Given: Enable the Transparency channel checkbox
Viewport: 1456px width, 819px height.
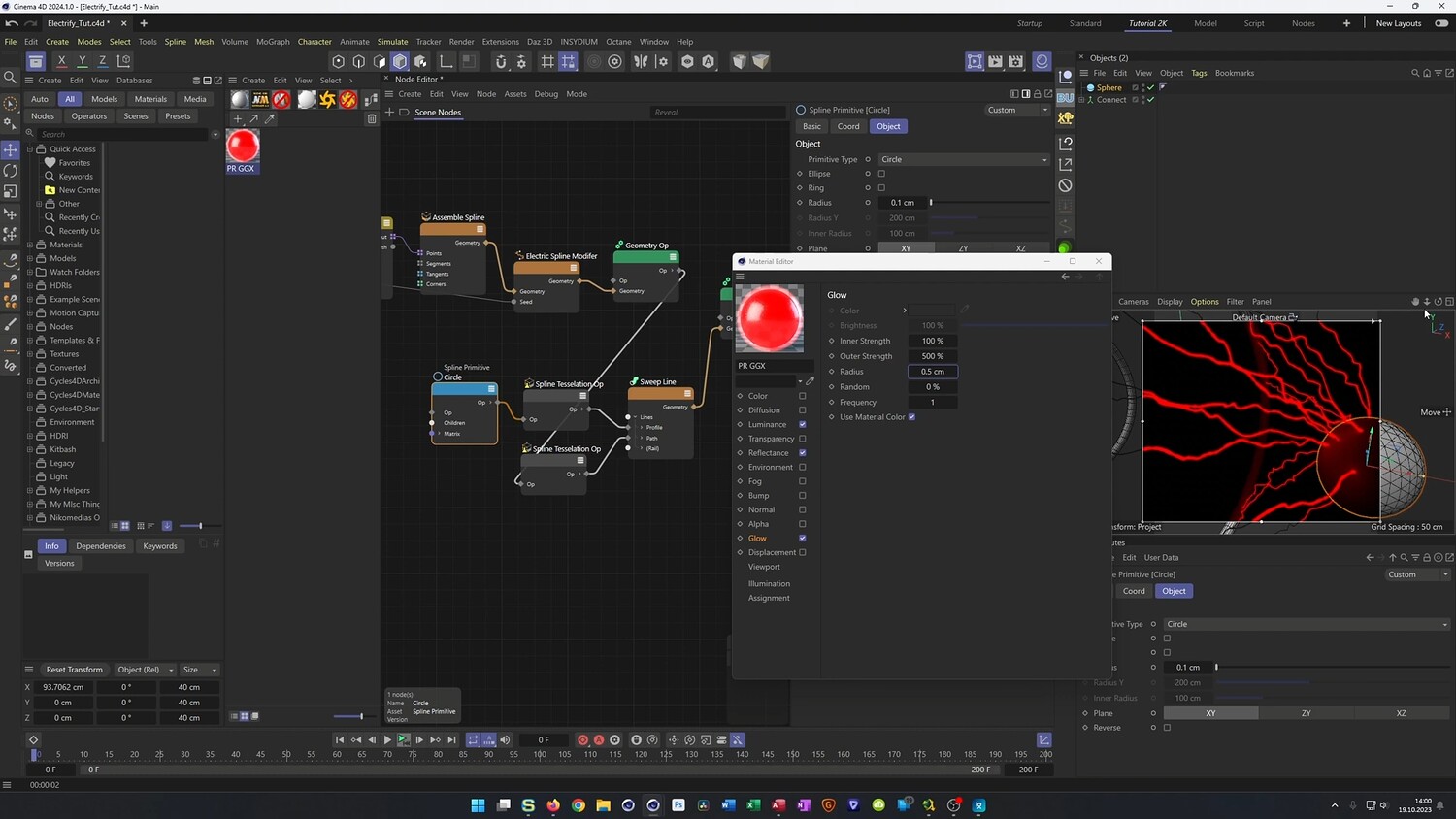Looking at the screenshot, I should [803, 439].
